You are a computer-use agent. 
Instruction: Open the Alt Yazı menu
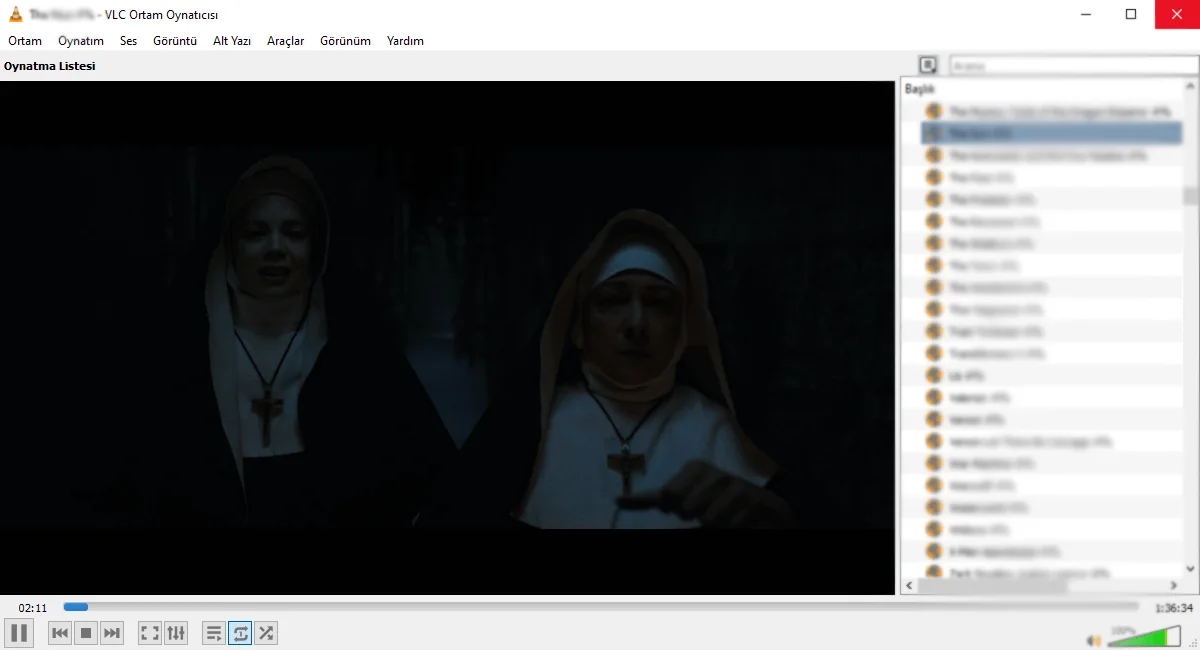(x=232, y=41)
